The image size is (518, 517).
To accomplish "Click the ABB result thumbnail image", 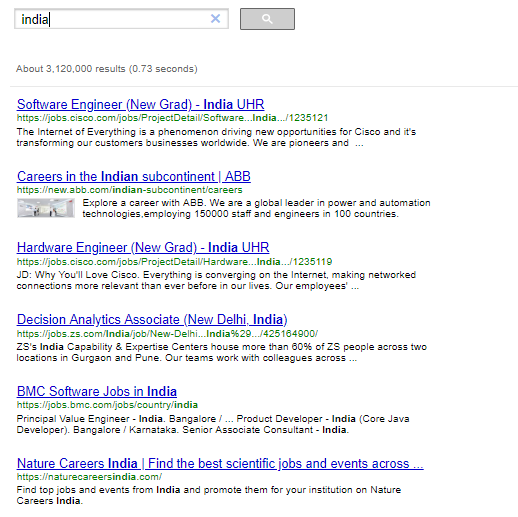I will tap(46, 208).
